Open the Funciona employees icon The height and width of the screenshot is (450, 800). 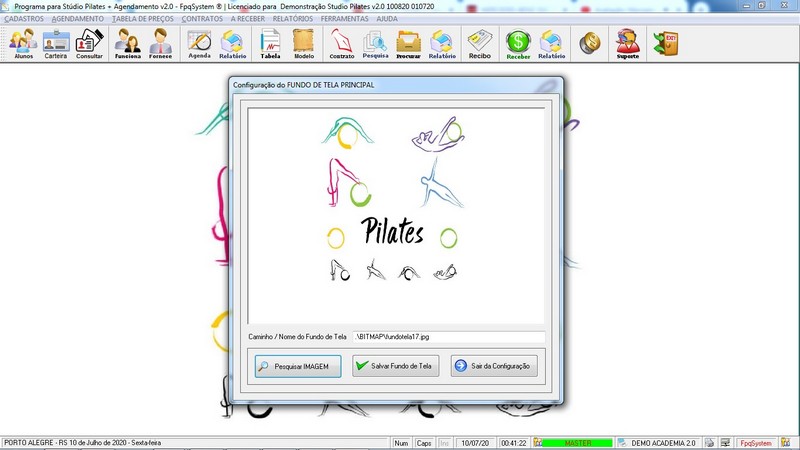[x=128, y=44]
